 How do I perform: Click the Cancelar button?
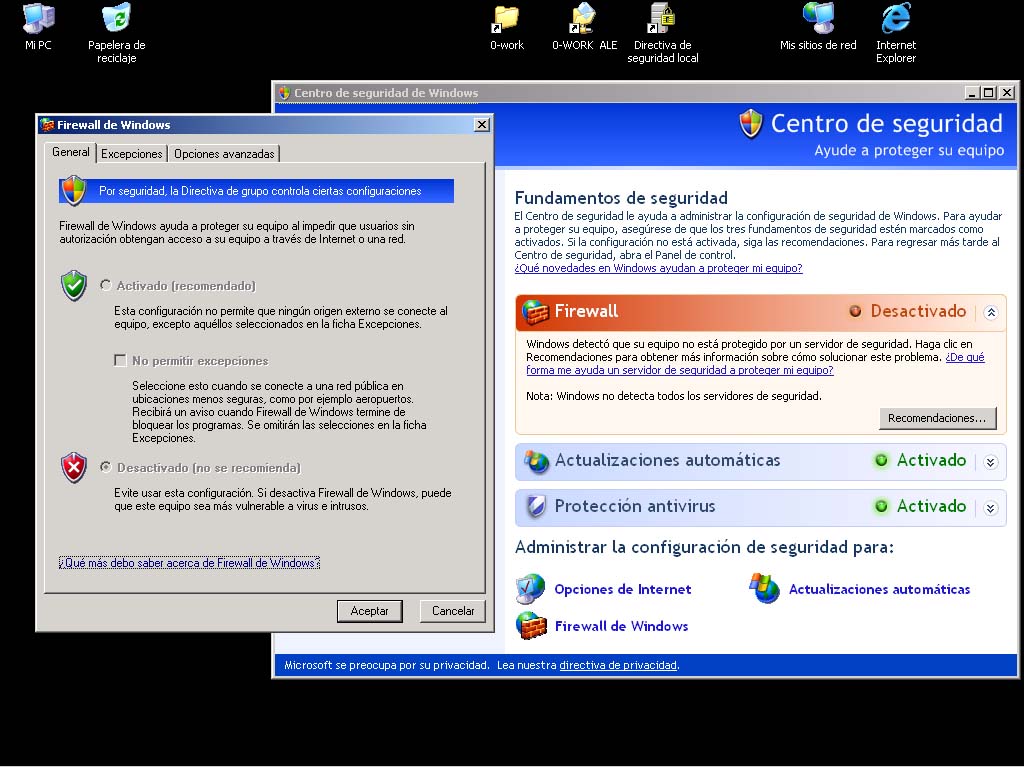point(453,611)
